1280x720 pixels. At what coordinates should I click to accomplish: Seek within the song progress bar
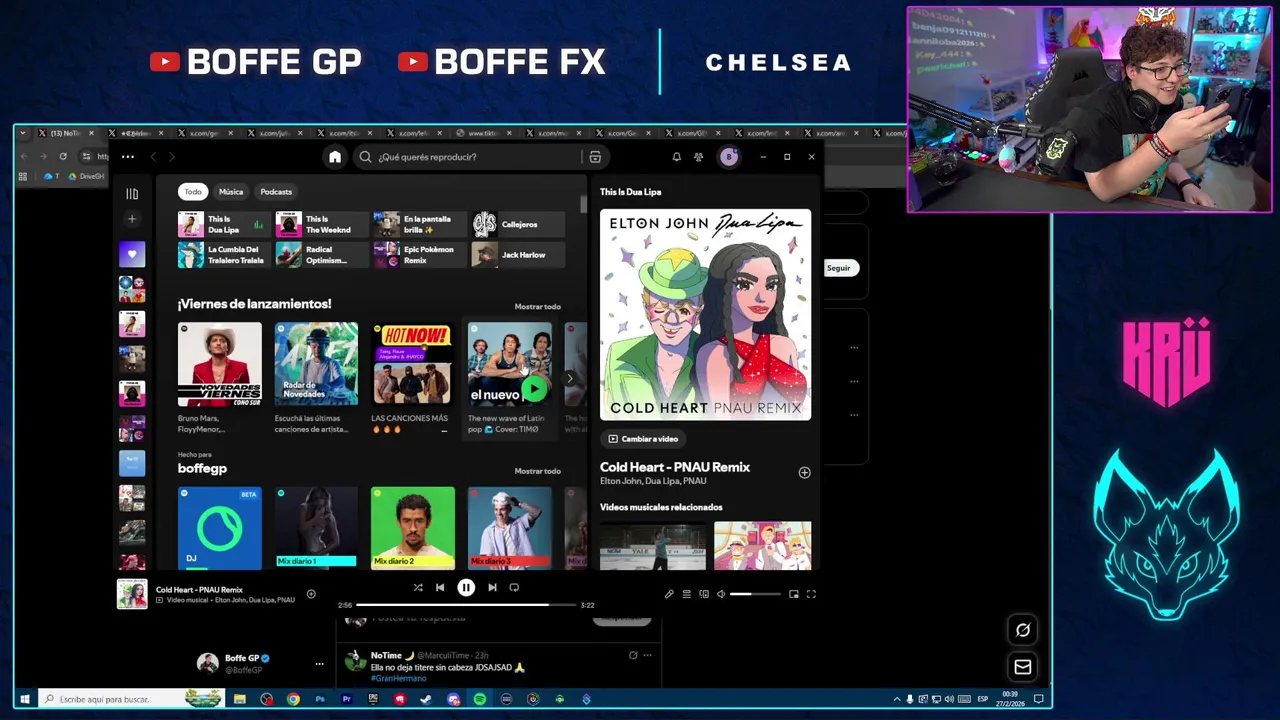point(467,605)
